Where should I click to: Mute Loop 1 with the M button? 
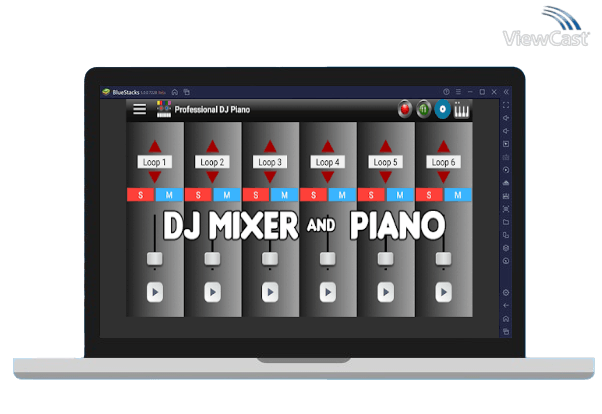click(169, 195)
